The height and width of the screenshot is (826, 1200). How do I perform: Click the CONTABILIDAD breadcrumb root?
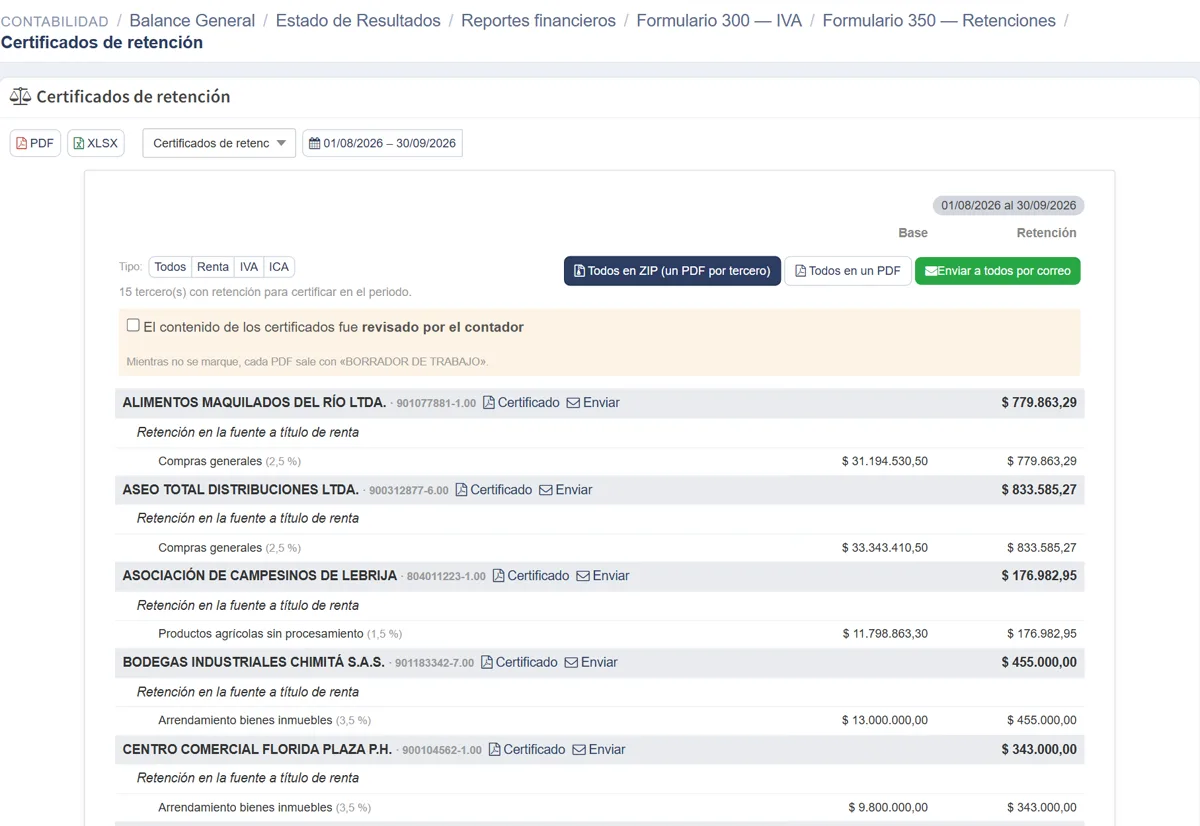coord(55,21)
